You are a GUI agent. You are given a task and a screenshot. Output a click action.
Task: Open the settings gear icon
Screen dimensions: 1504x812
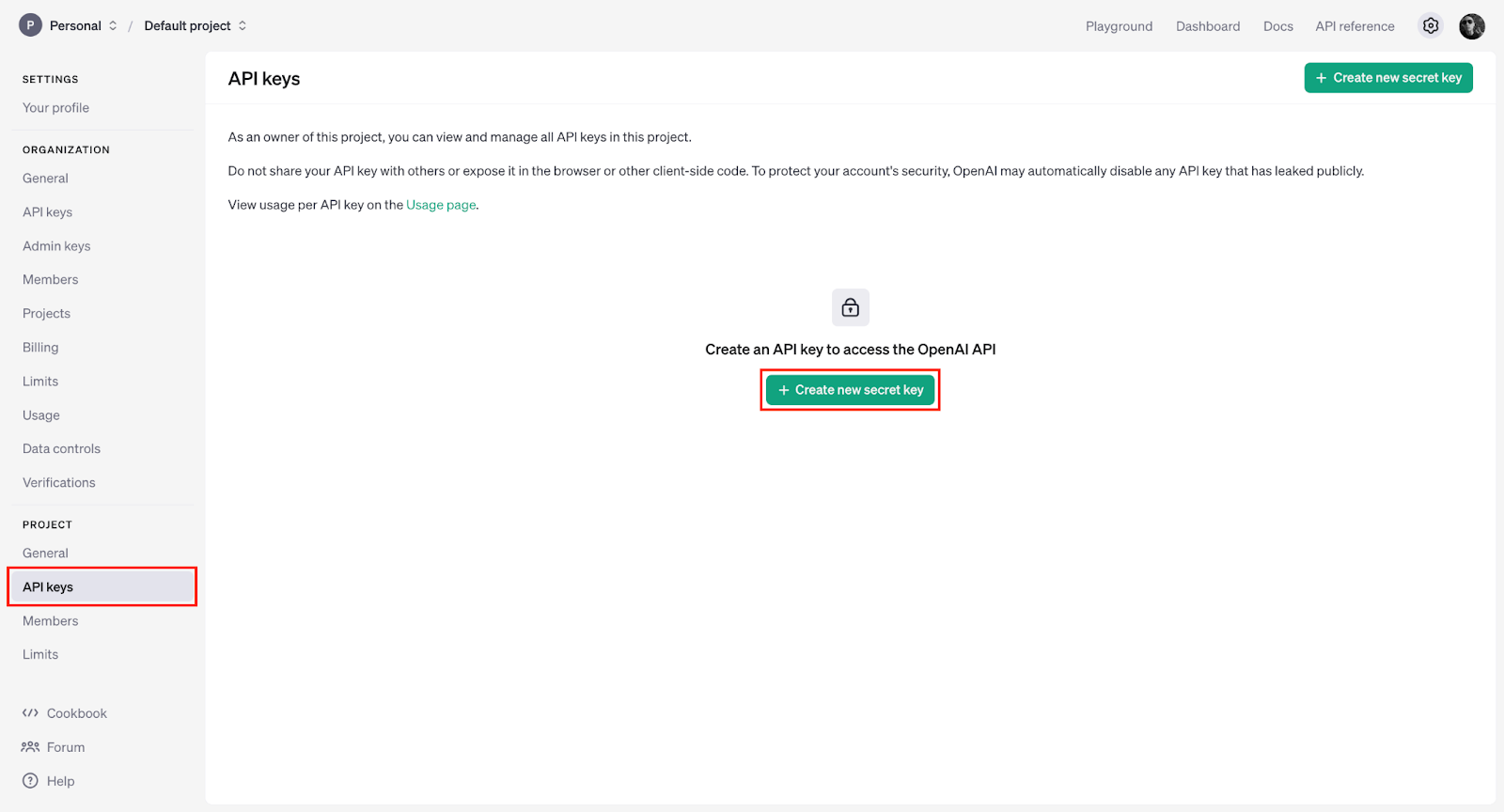tap(1430, 26)
